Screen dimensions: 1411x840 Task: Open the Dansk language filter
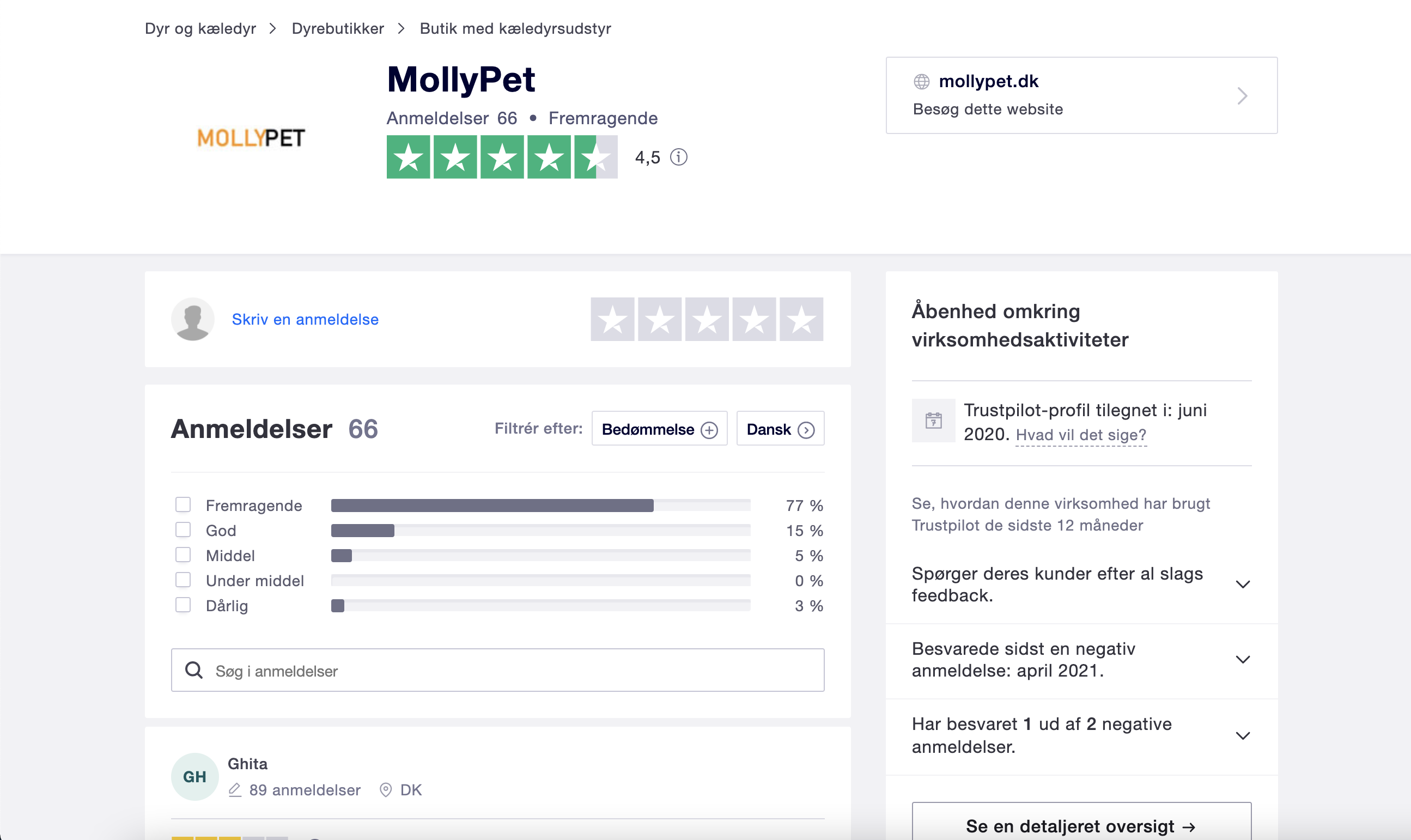click(x=780, y=429)
